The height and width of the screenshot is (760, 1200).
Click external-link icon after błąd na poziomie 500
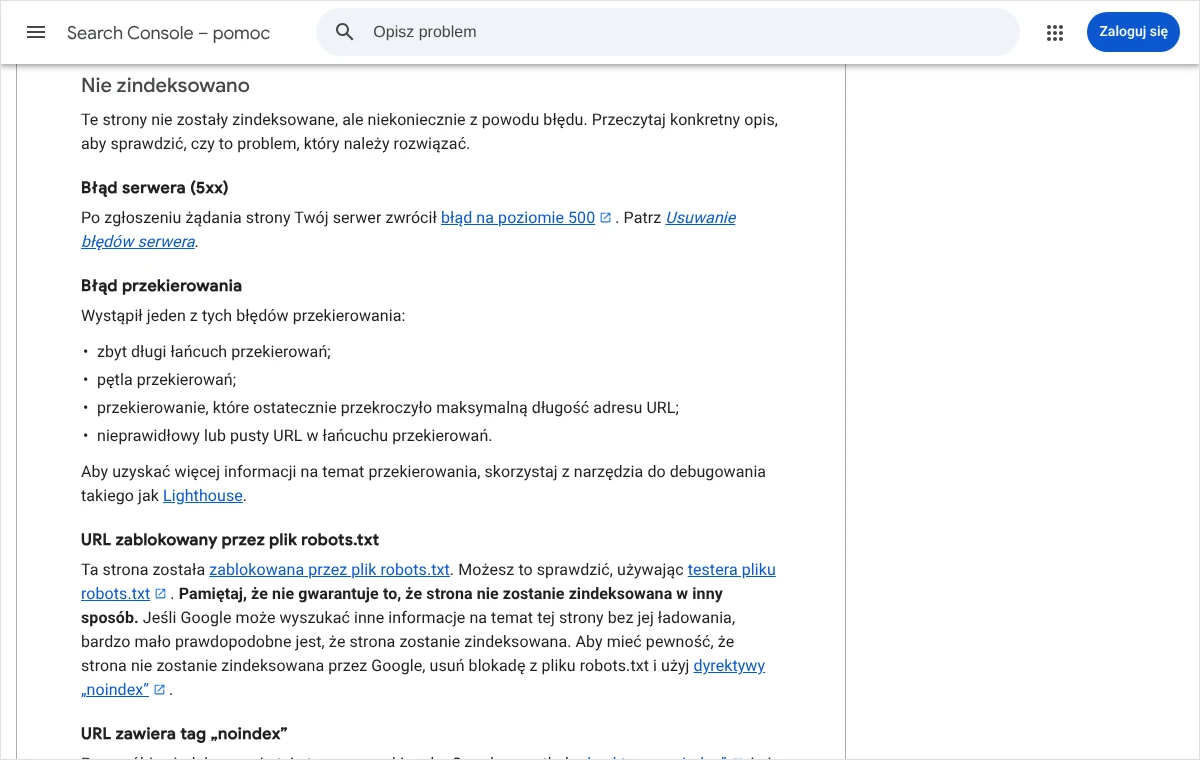pos(605,218)
